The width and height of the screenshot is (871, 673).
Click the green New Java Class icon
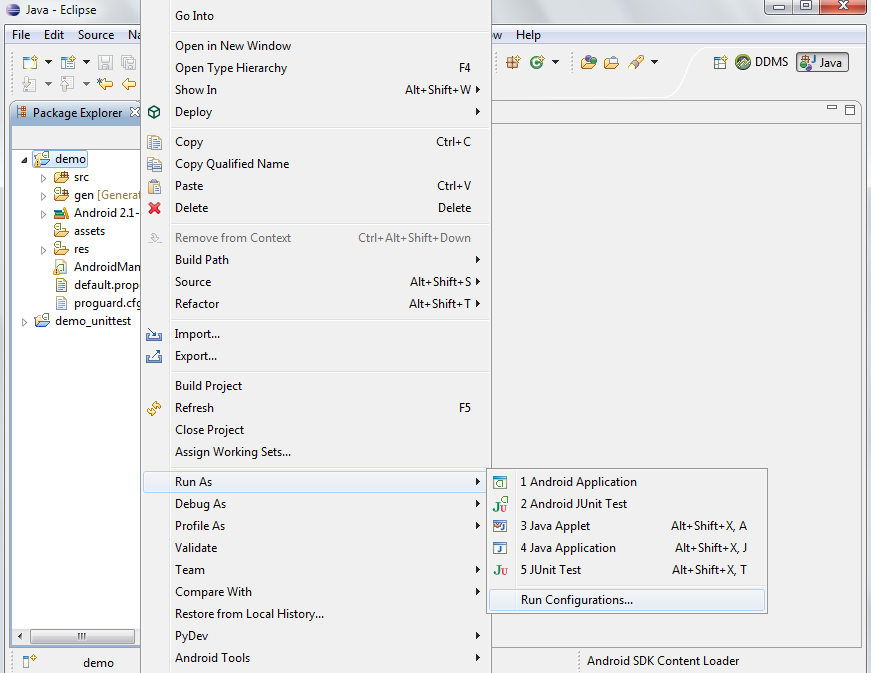pos(537,62)
